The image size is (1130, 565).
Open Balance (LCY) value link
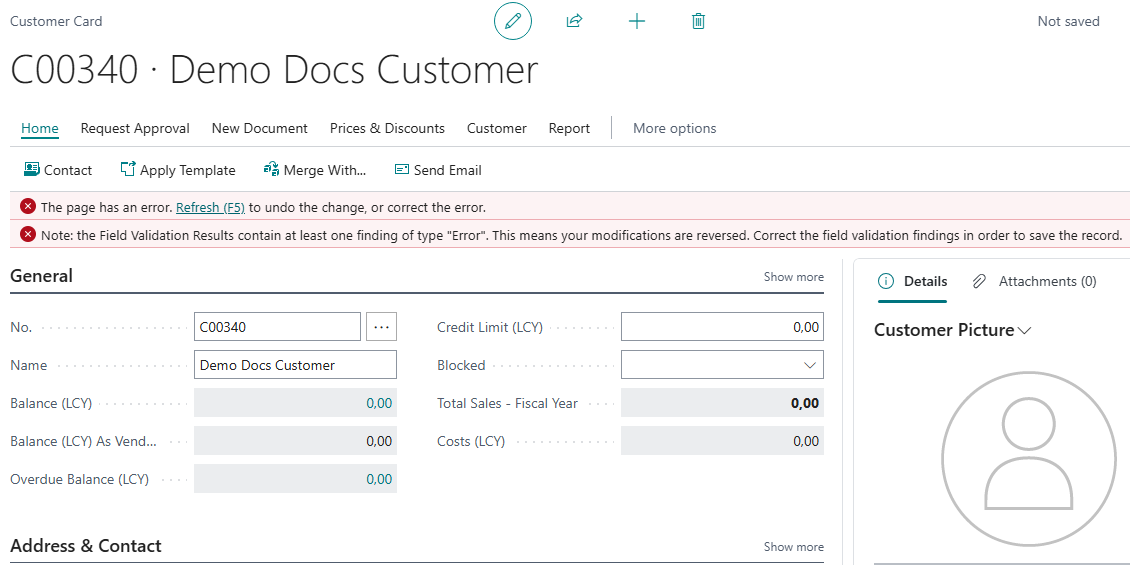[379, 403]
